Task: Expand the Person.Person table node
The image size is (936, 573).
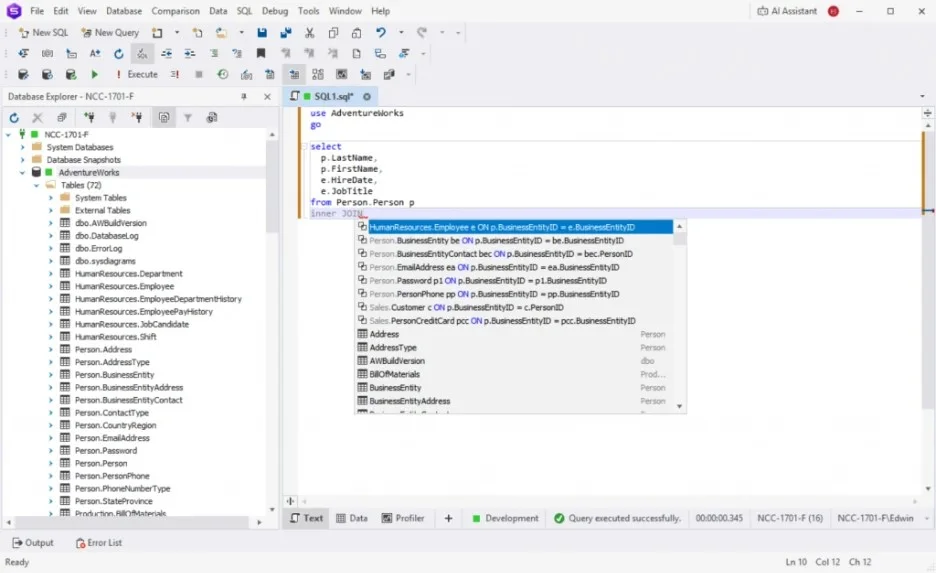Action: (x=51, y=464)
